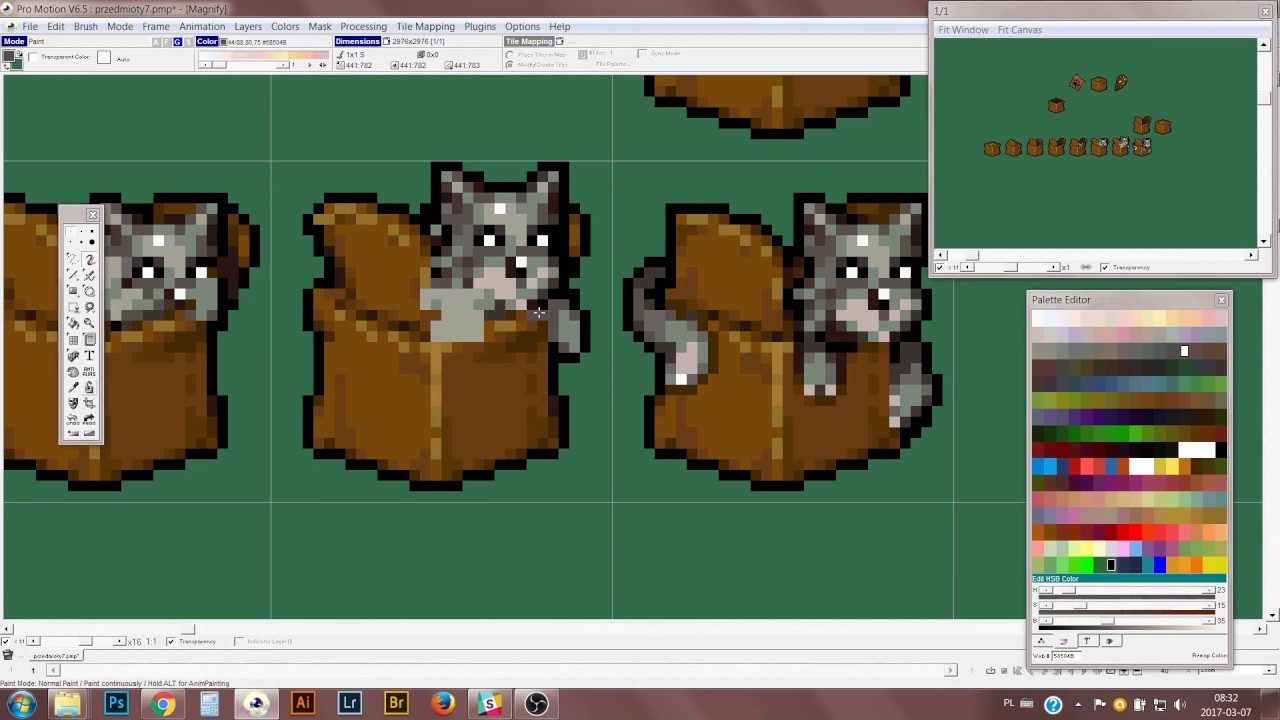Select the Magnify tool
This screenshot has height=720, width=1280.
(x=89, y=323)
